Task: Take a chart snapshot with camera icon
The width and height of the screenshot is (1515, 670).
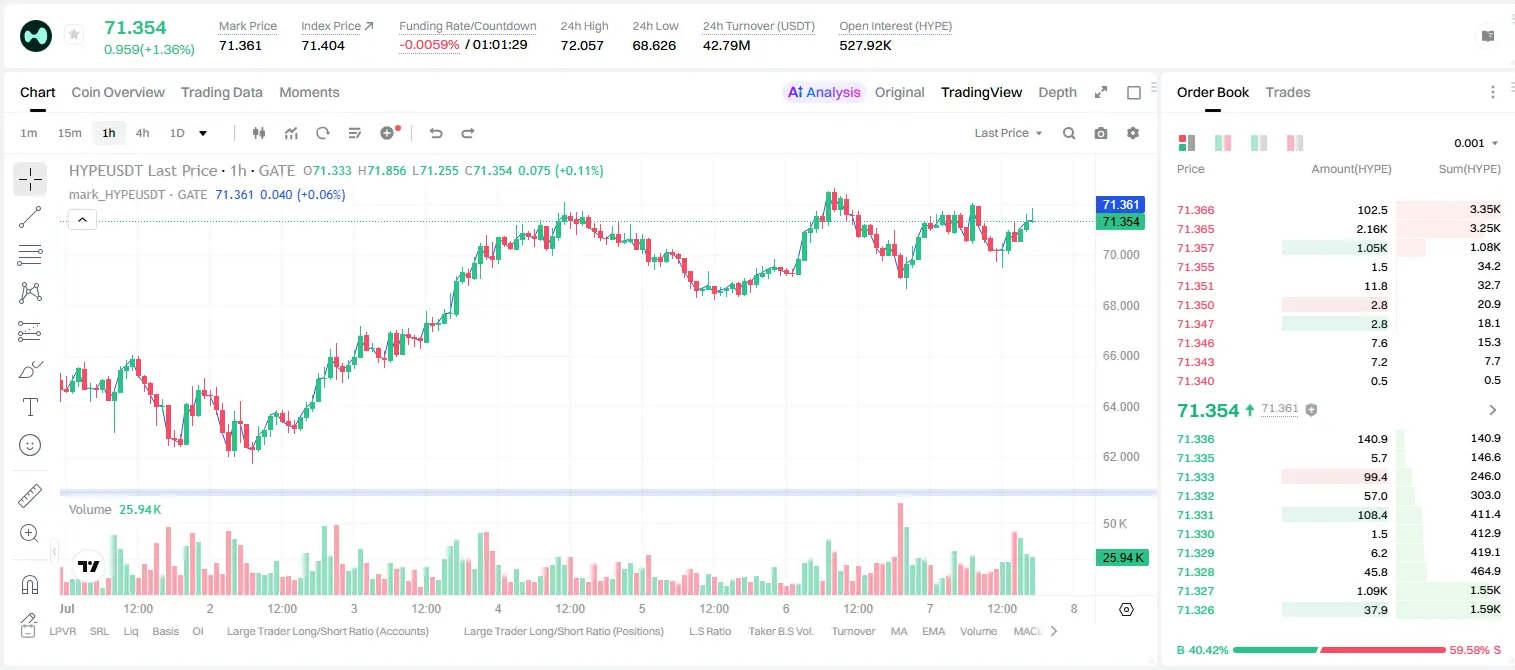Action: pos(1101,133)
